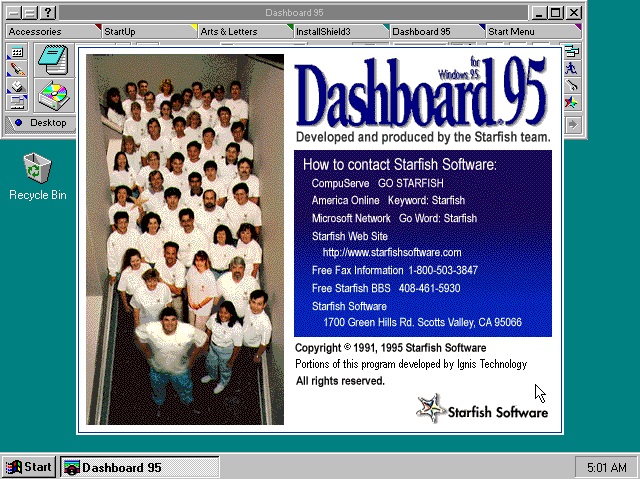The image size is (640, 479).
Task: Click 'Copyright © 1991, 1995 Starfish Software' text
Action: click(x=391, y=348)
